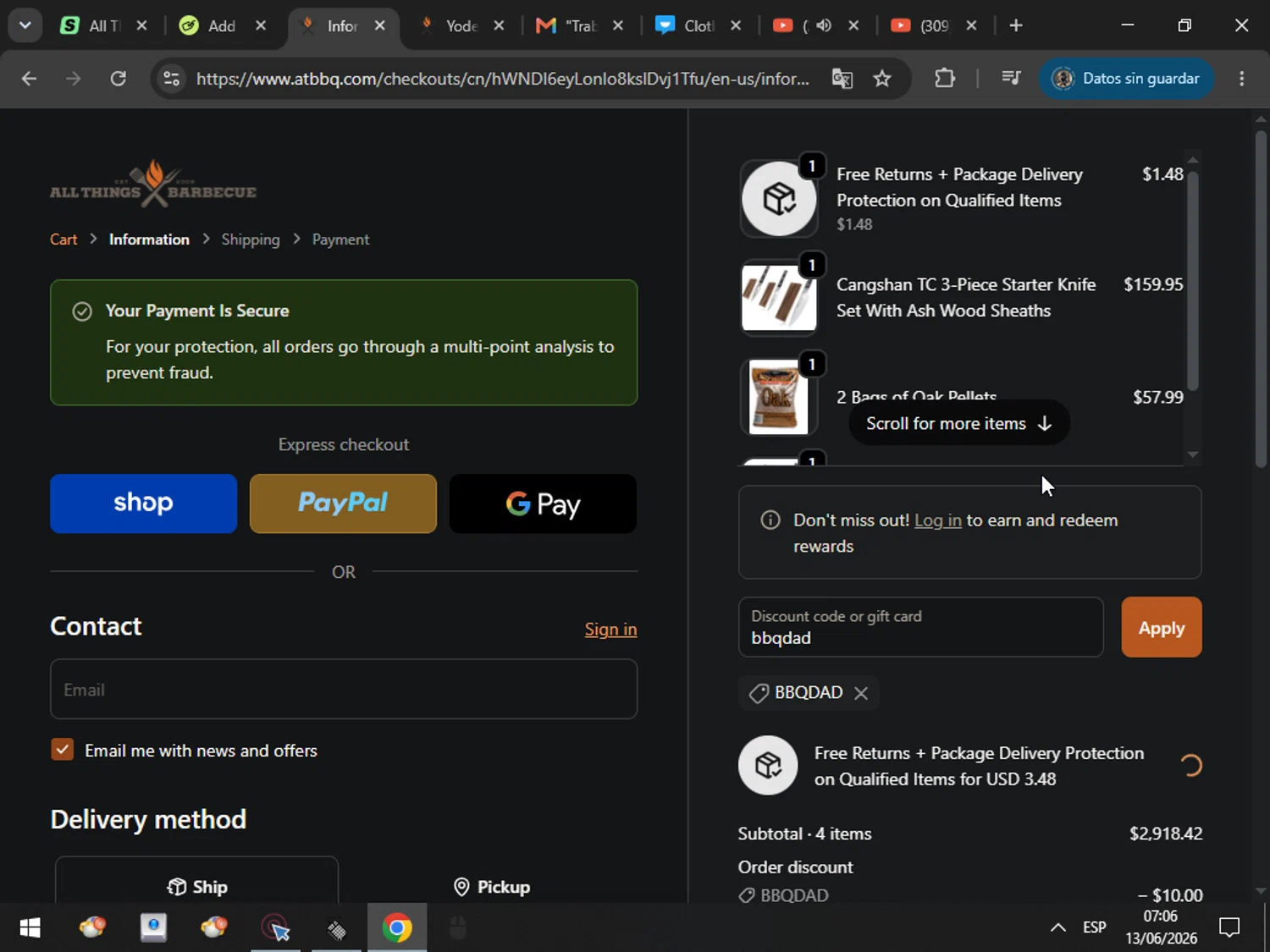Click the All Things Barbecue logo
This screenshot has width=1270, height=952.
tap(153, 184)
